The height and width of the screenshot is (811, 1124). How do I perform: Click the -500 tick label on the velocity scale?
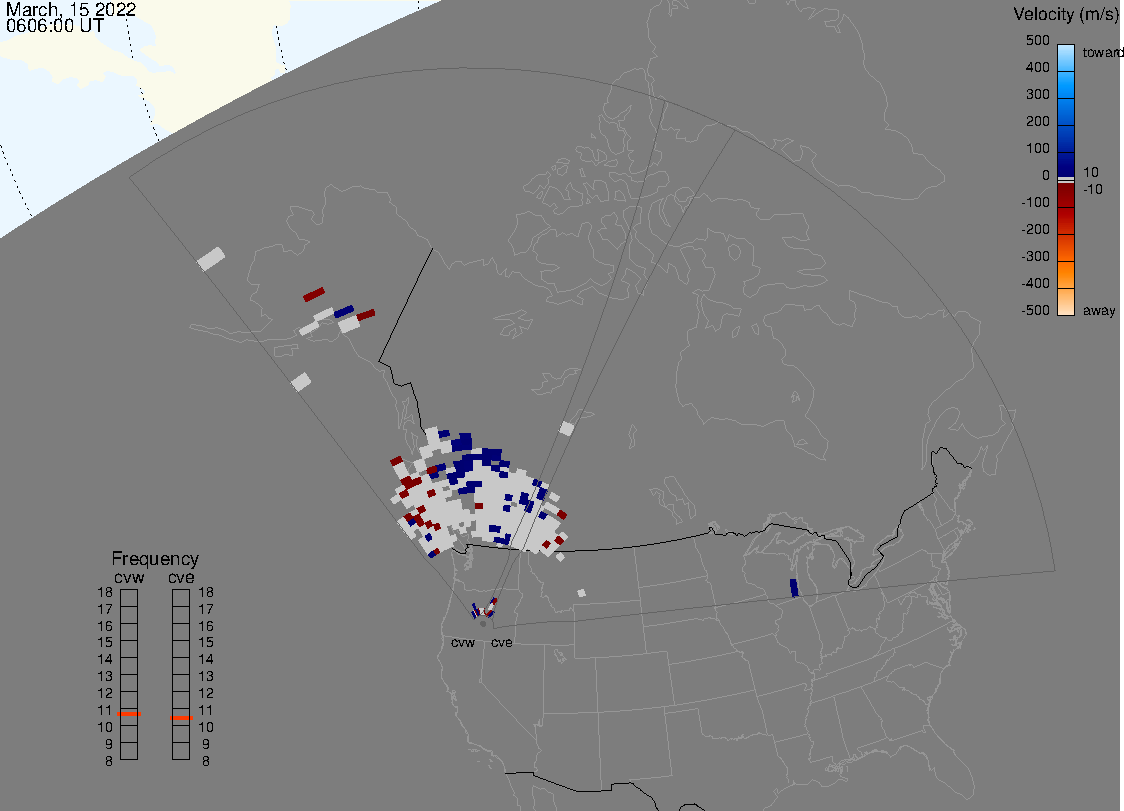1035,310
